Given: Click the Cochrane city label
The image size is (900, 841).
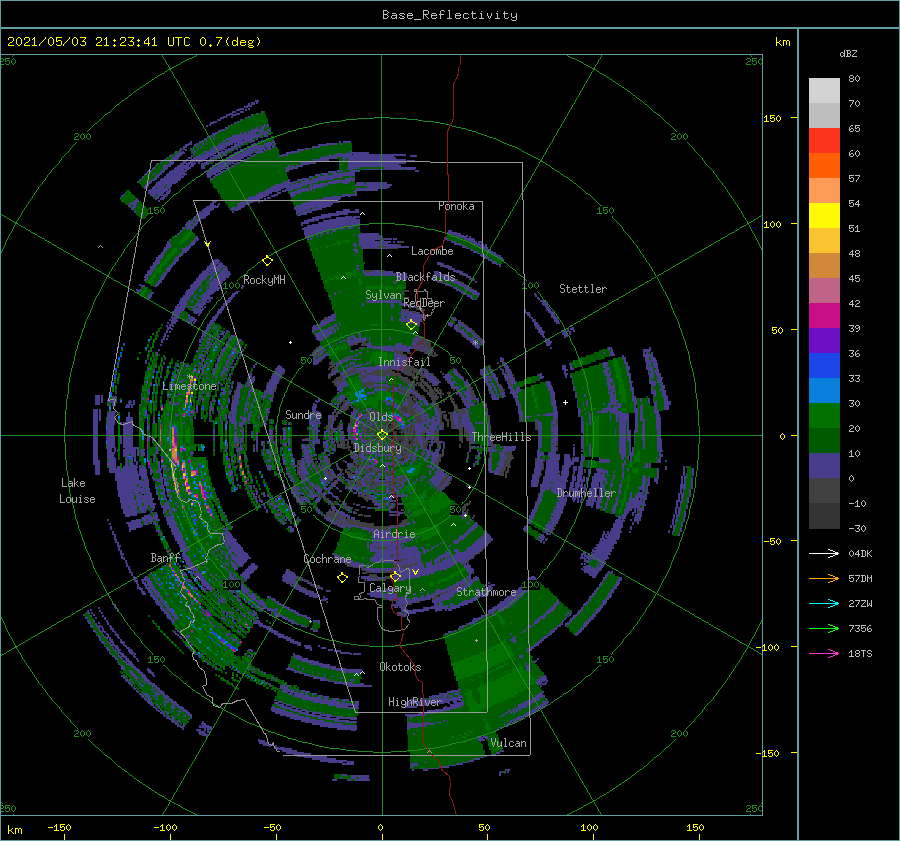Looking at the screenshot, I should 327,559.
